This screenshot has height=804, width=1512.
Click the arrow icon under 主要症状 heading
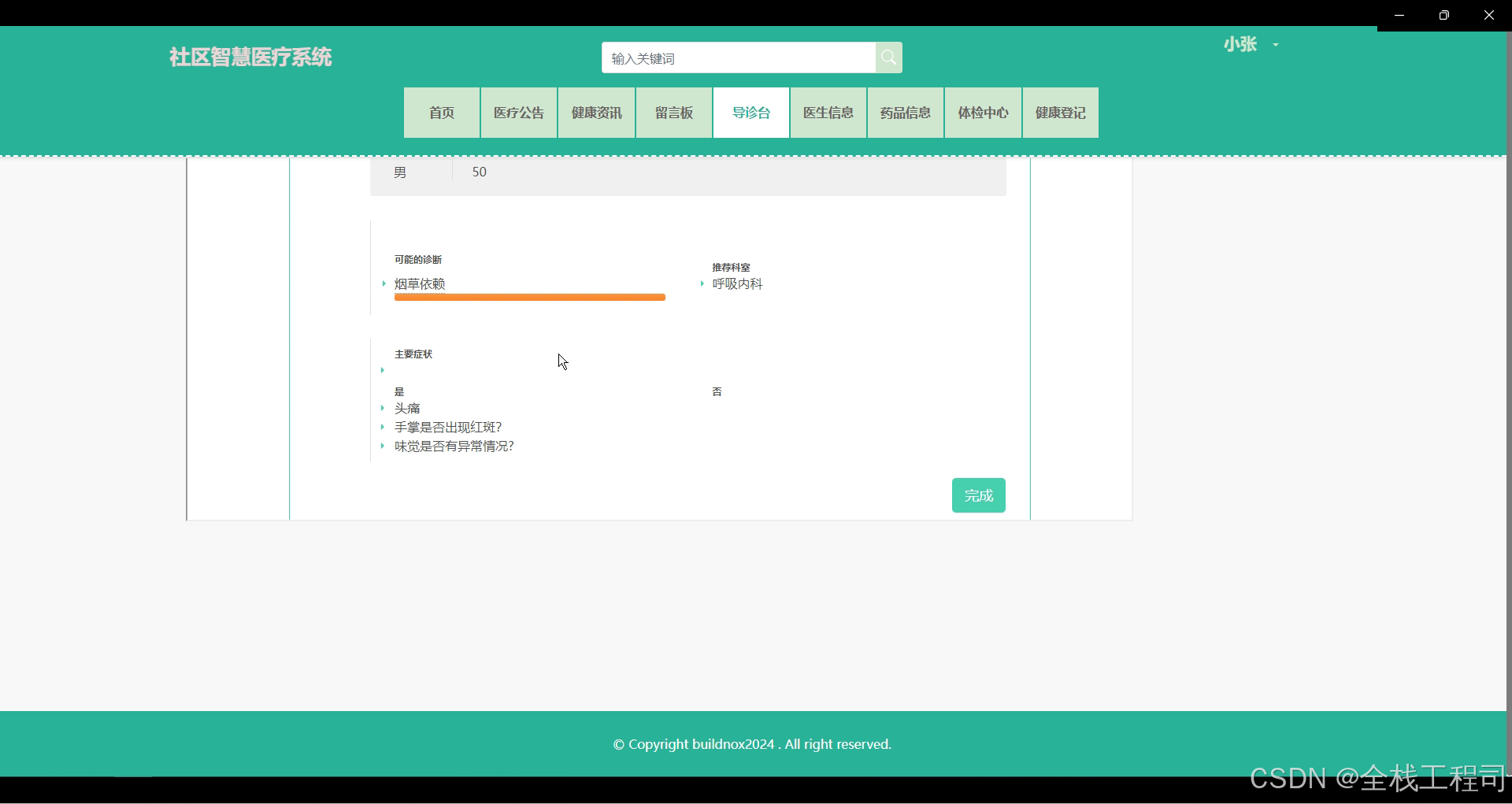pyautogui.click(x=384, y=371)
